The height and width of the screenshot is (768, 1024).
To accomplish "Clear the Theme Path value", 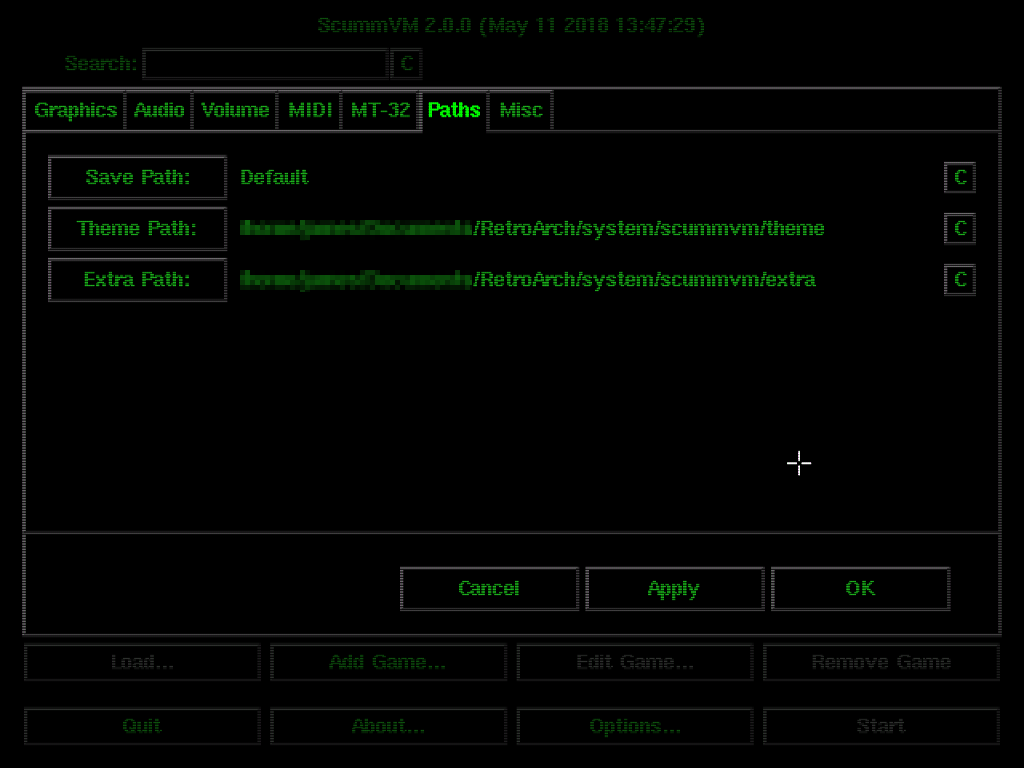I will point(959,229).
